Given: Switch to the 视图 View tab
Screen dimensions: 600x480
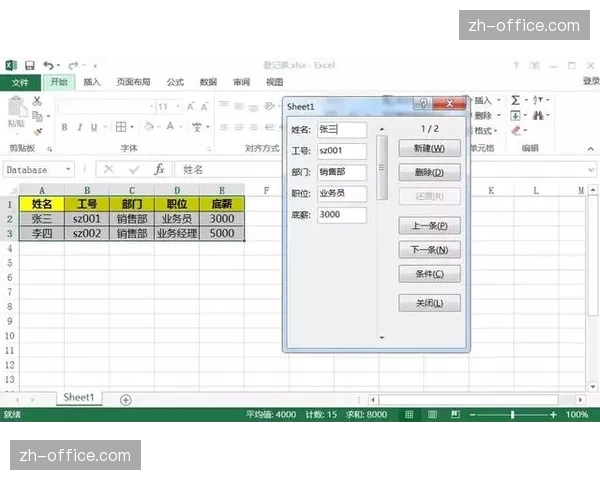Looking at the screenshot, I should pos(275,82).
